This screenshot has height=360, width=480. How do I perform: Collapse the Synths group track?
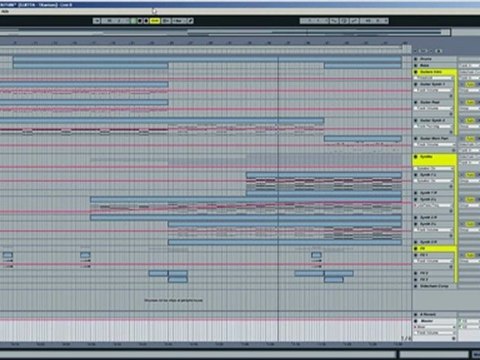coord(416,156)
